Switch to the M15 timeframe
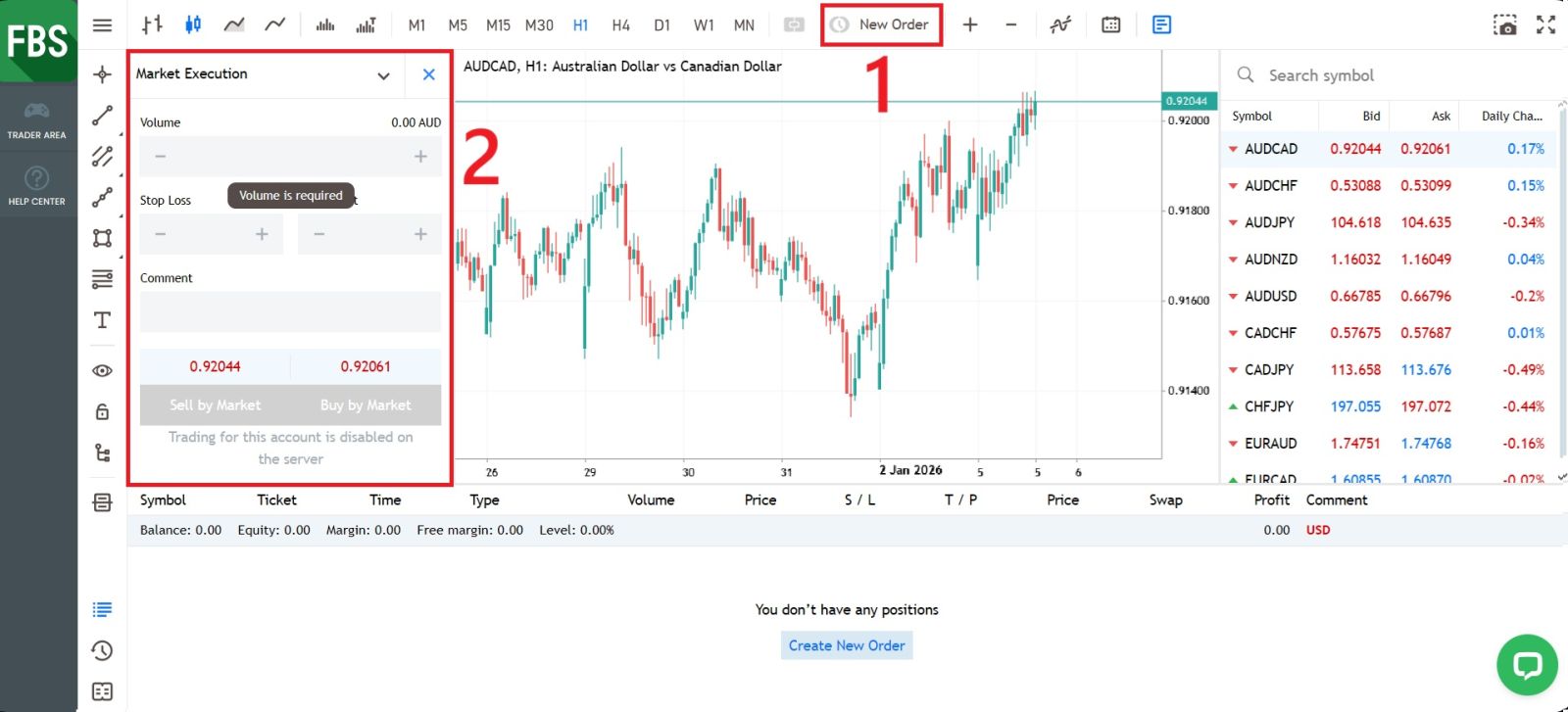This screenshot has height=712, width=1568. tap(498, 24)
